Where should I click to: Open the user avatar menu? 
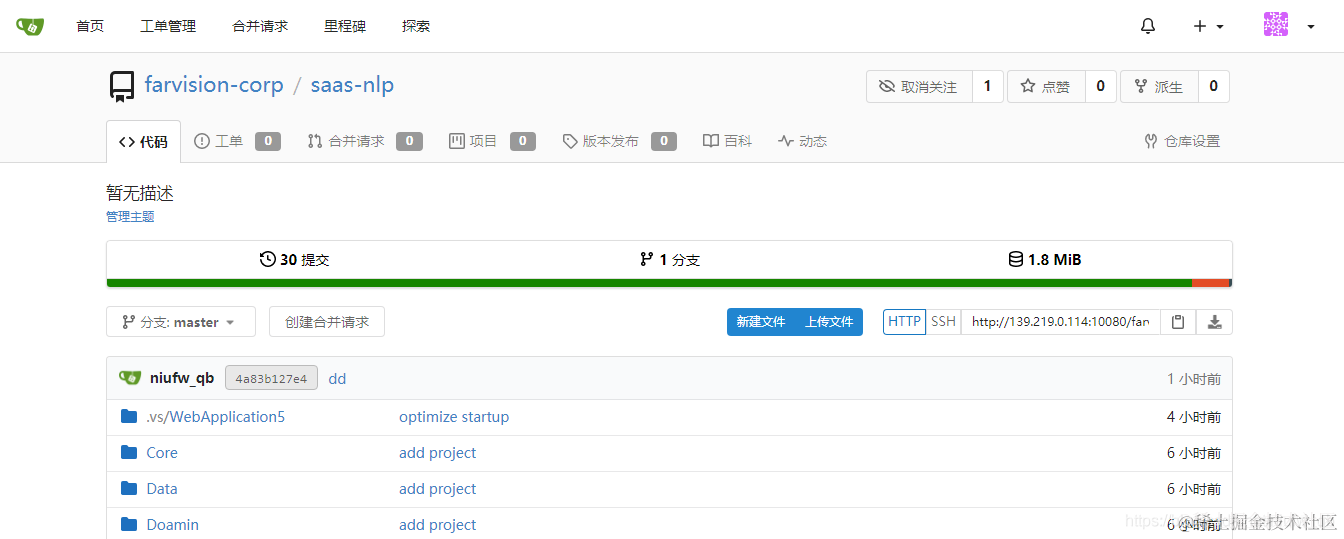[1288, 26]
